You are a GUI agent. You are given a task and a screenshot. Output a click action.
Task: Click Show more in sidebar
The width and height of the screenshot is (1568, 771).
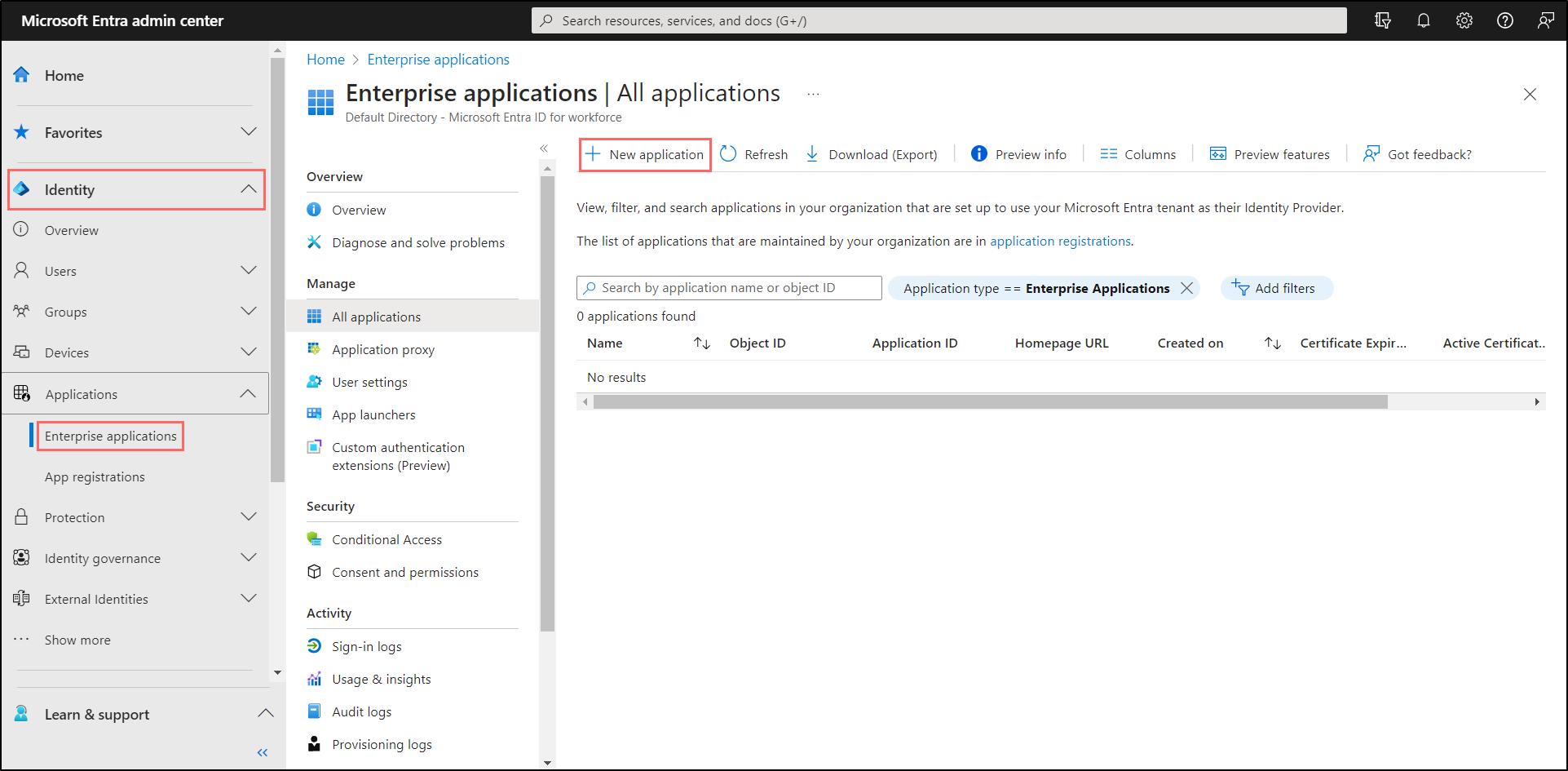77,640
